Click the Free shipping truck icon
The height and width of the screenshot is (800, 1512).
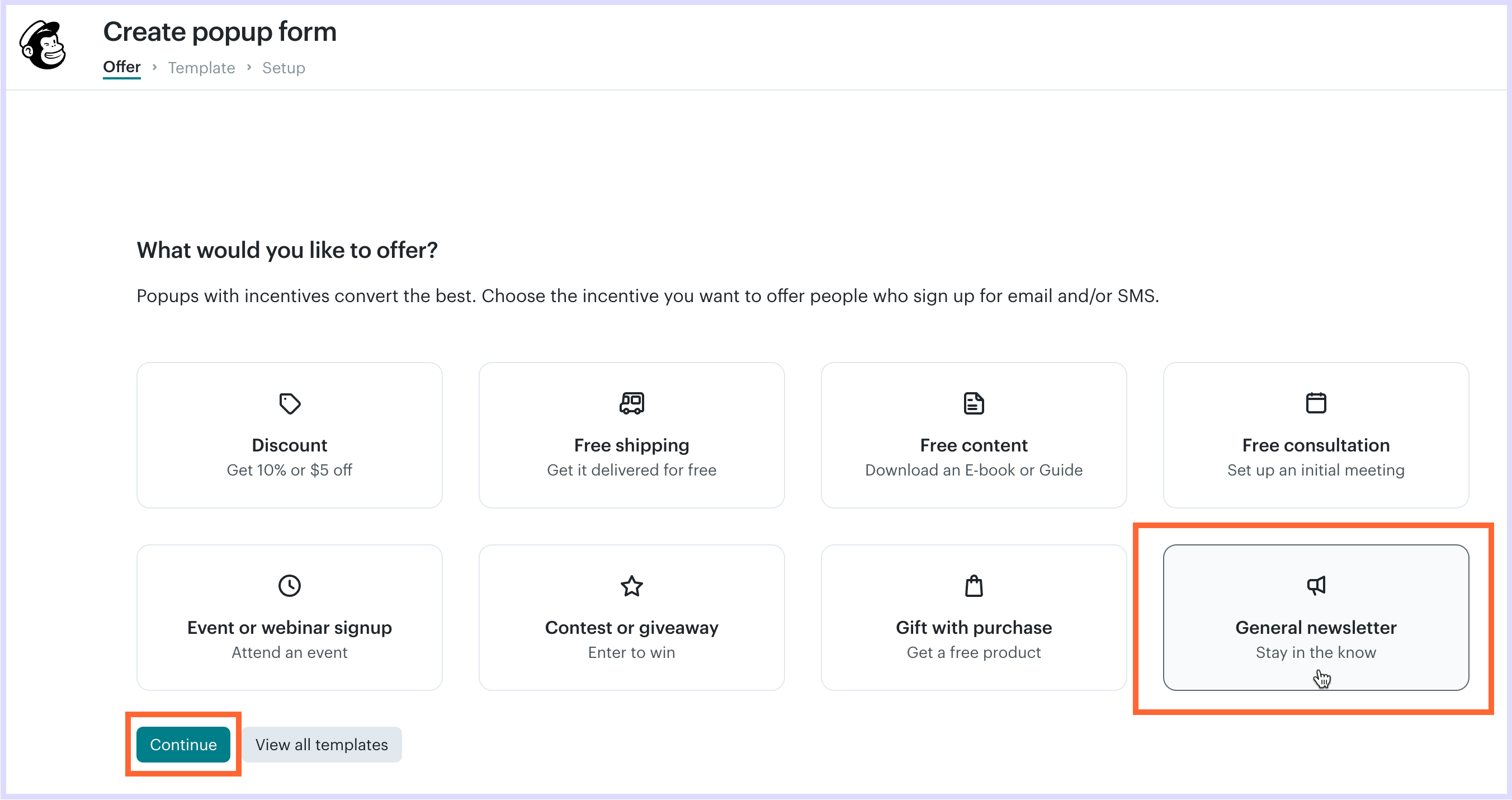[x=631, y=403]
